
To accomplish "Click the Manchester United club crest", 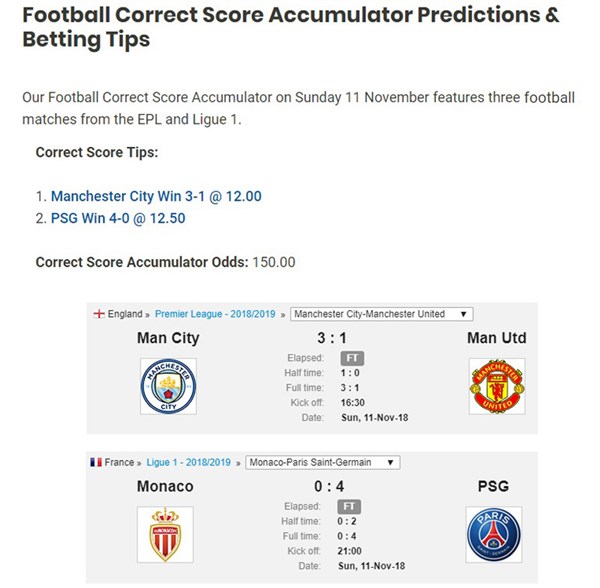I will pos(497,386).
